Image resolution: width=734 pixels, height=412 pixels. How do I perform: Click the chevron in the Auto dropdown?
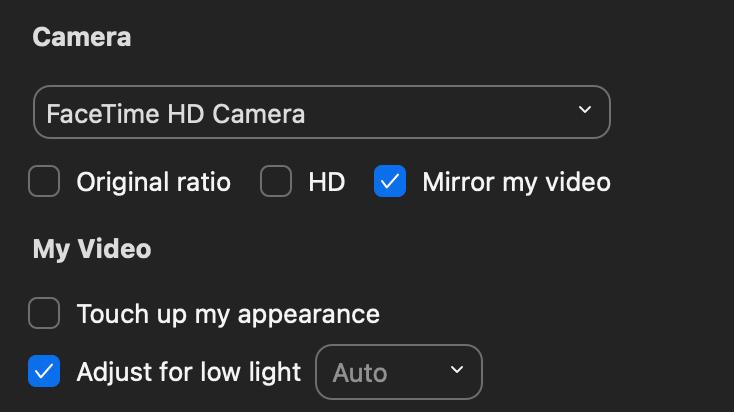(457, 370)
